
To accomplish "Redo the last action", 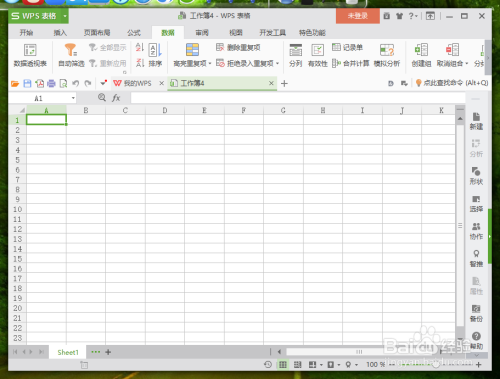I will click(x=88, y=83).
